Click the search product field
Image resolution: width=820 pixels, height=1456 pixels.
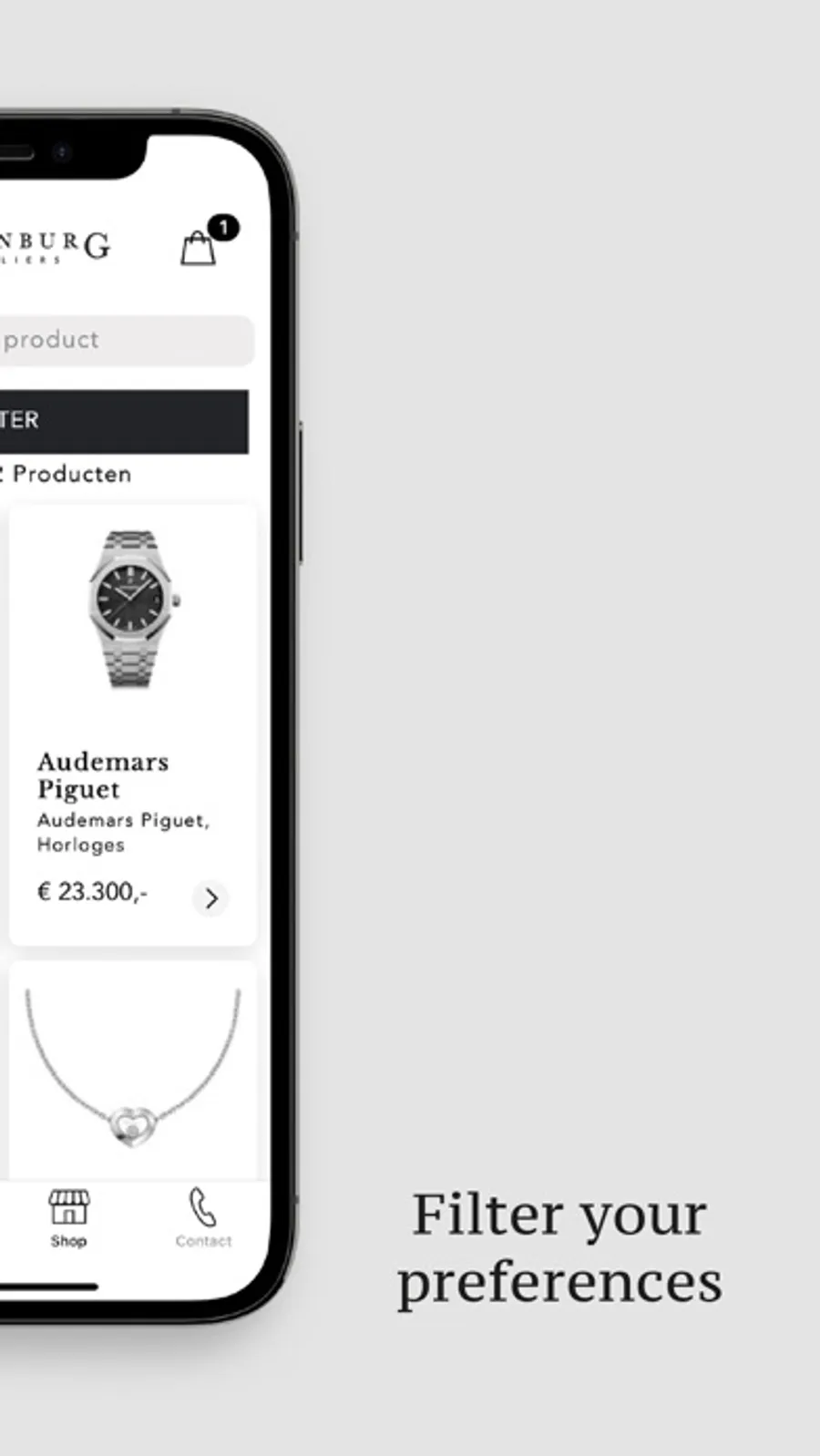click(127, 340)
